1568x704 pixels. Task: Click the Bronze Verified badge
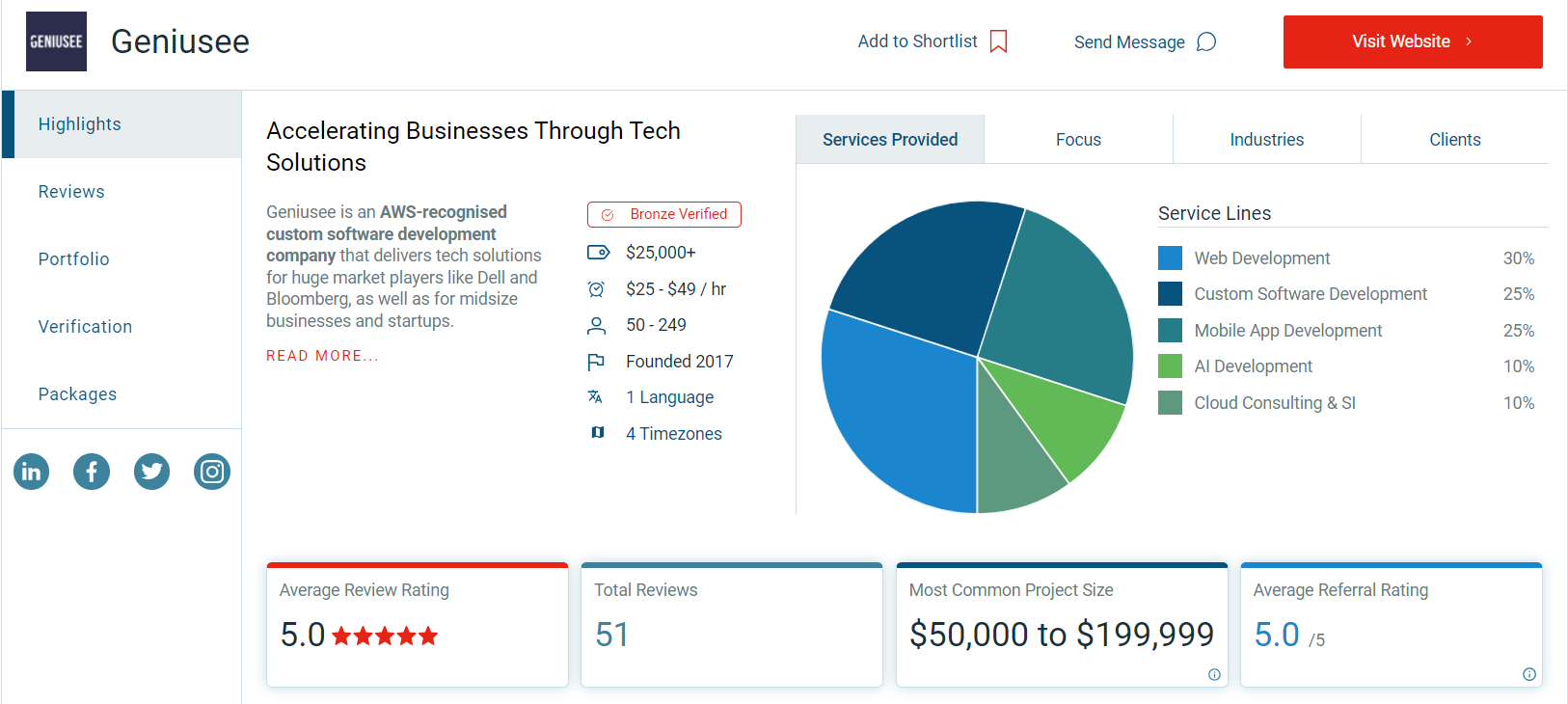click(x=664, y=214)
